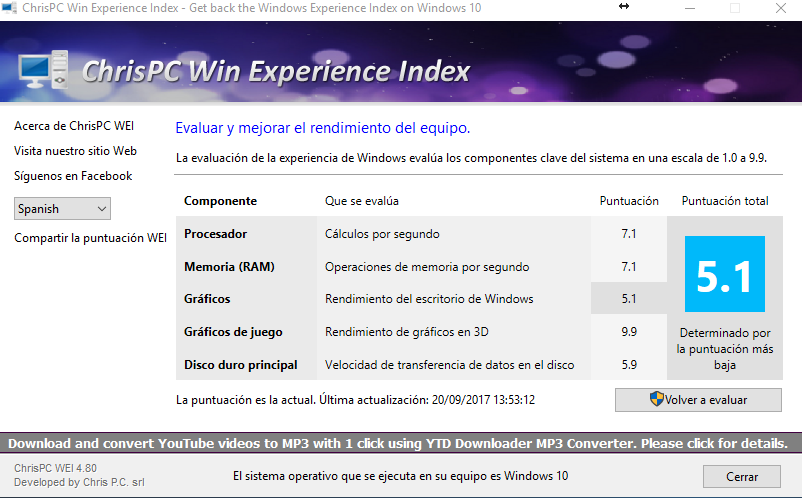The height and width of the screenshot is (498, 802).
Task: Open the Acerca de ChrisPC WEI link
Action: [x=74, y=126]
